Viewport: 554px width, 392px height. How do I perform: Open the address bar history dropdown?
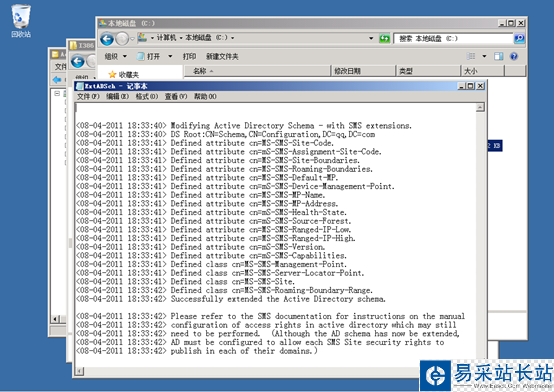(371, 38)
